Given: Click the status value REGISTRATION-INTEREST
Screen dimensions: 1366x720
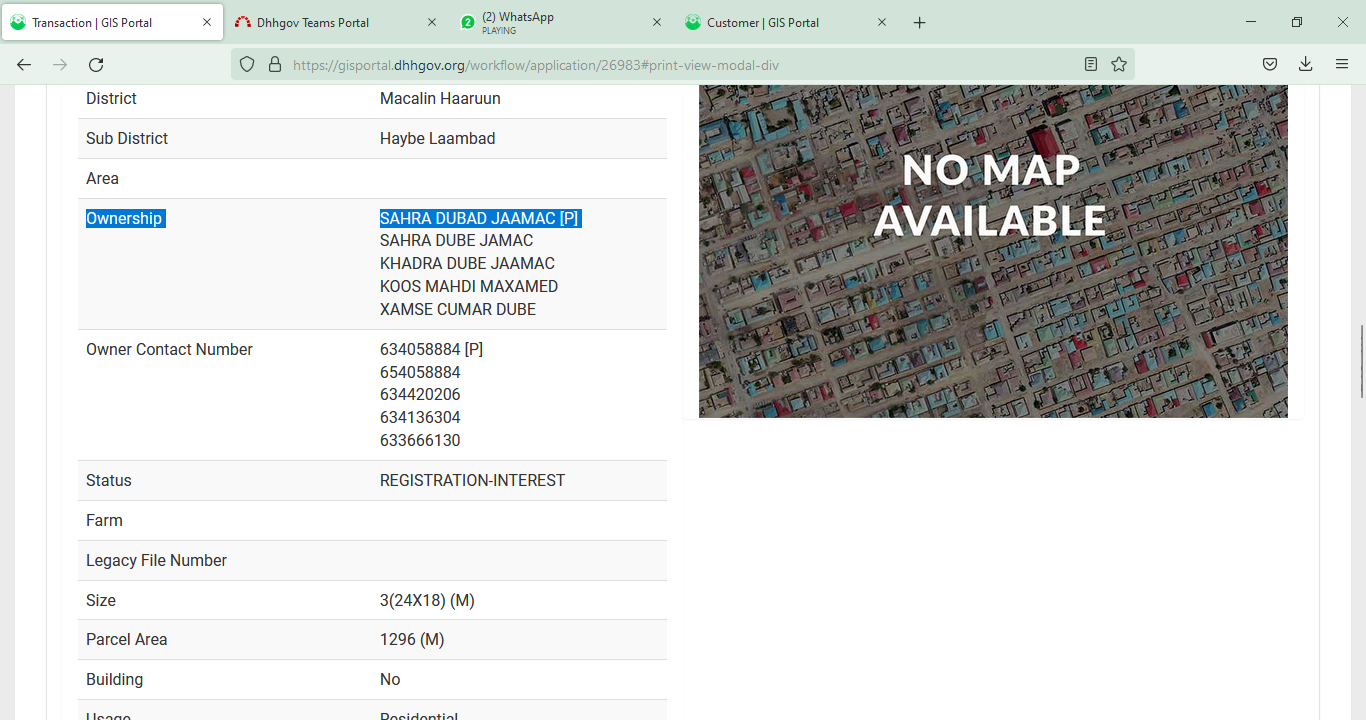Looking at the screenshot, I should tap(472, 481).
